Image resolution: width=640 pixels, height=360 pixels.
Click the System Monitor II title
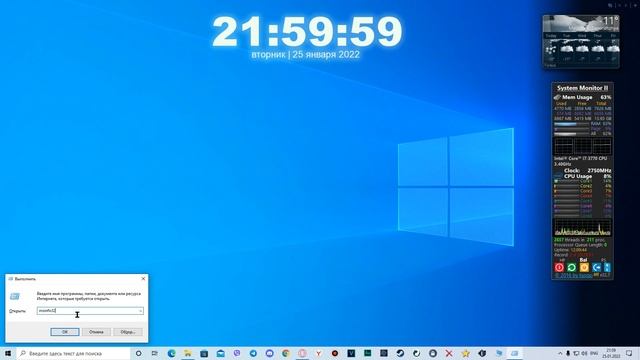point(582,88)
